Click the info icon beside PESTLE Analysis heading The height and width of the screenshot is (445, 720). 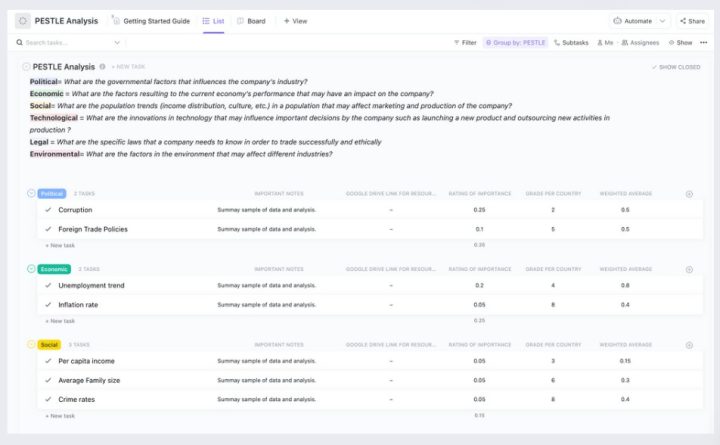(102, 66)
